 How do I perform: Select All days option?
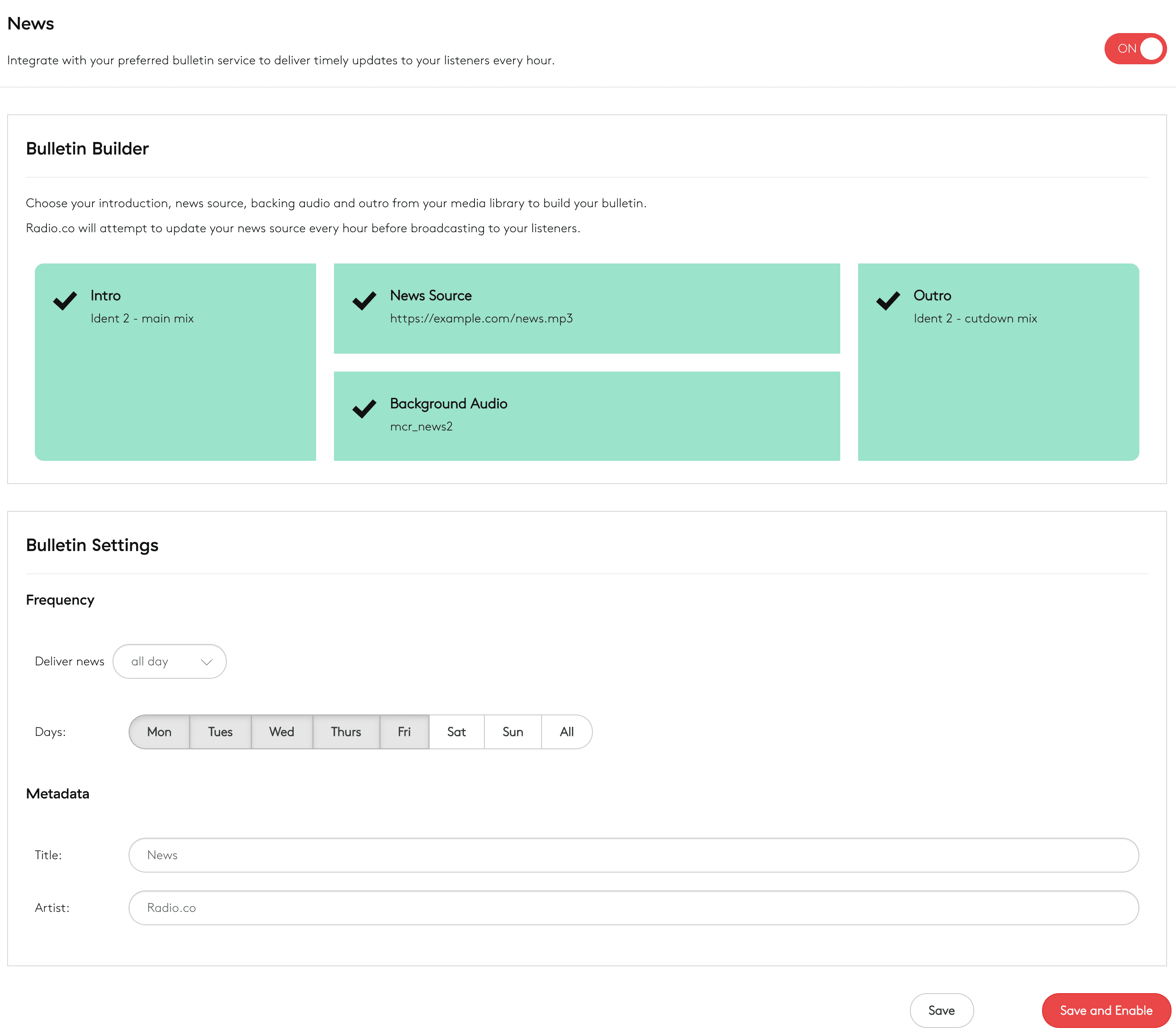[567, 731]
